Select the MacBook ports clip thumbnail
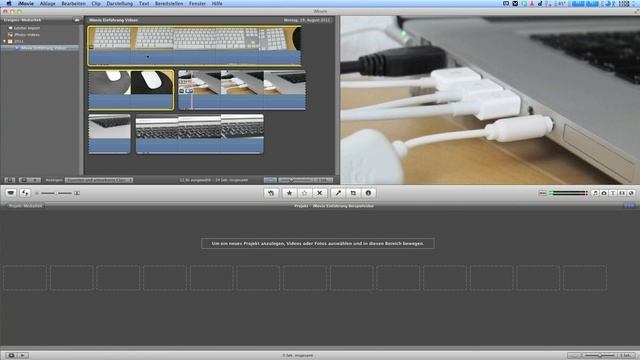The height and width of the screenshot is (360, 640). point(242,90)
